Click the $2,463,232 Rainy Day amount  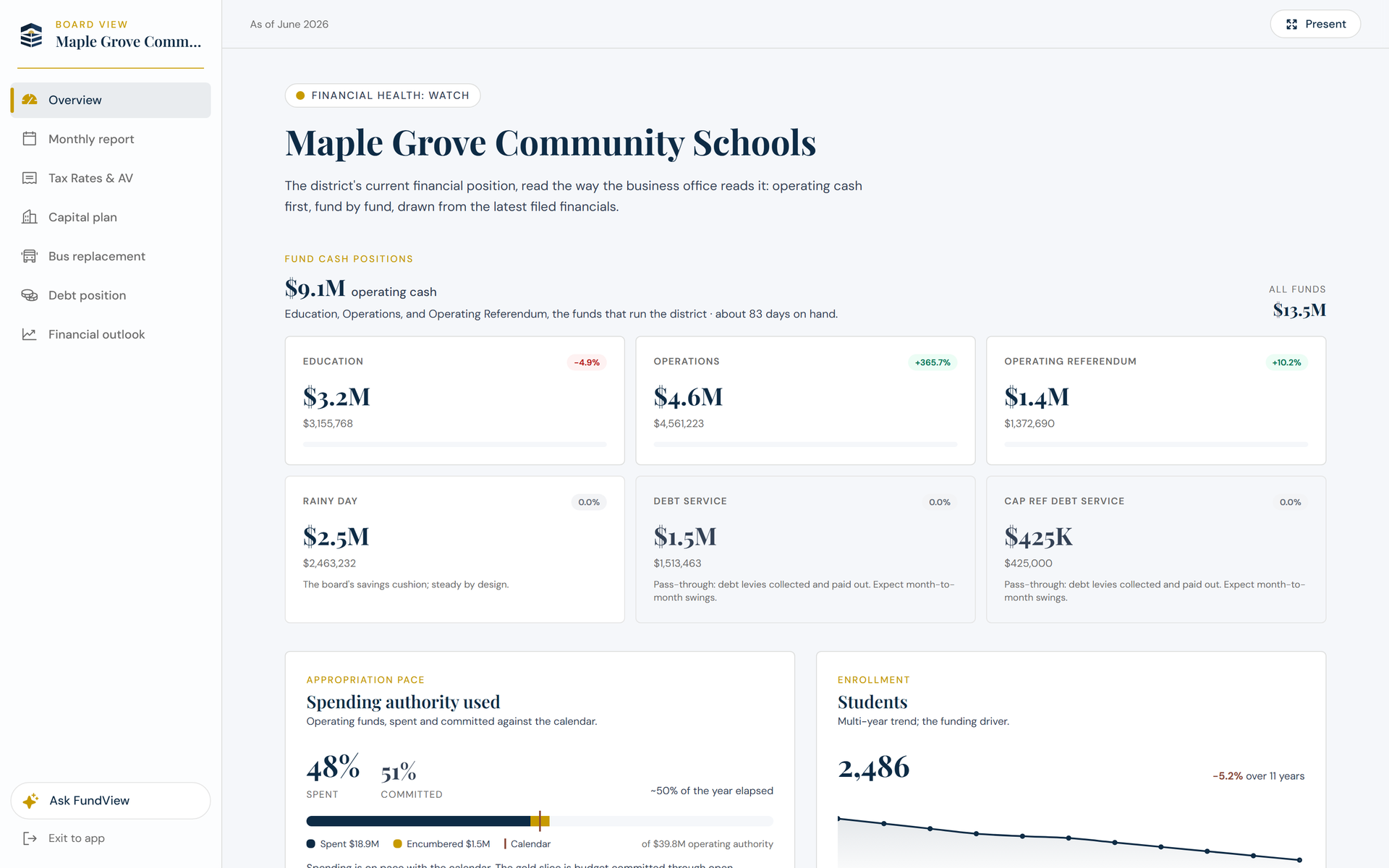[329, 563]
